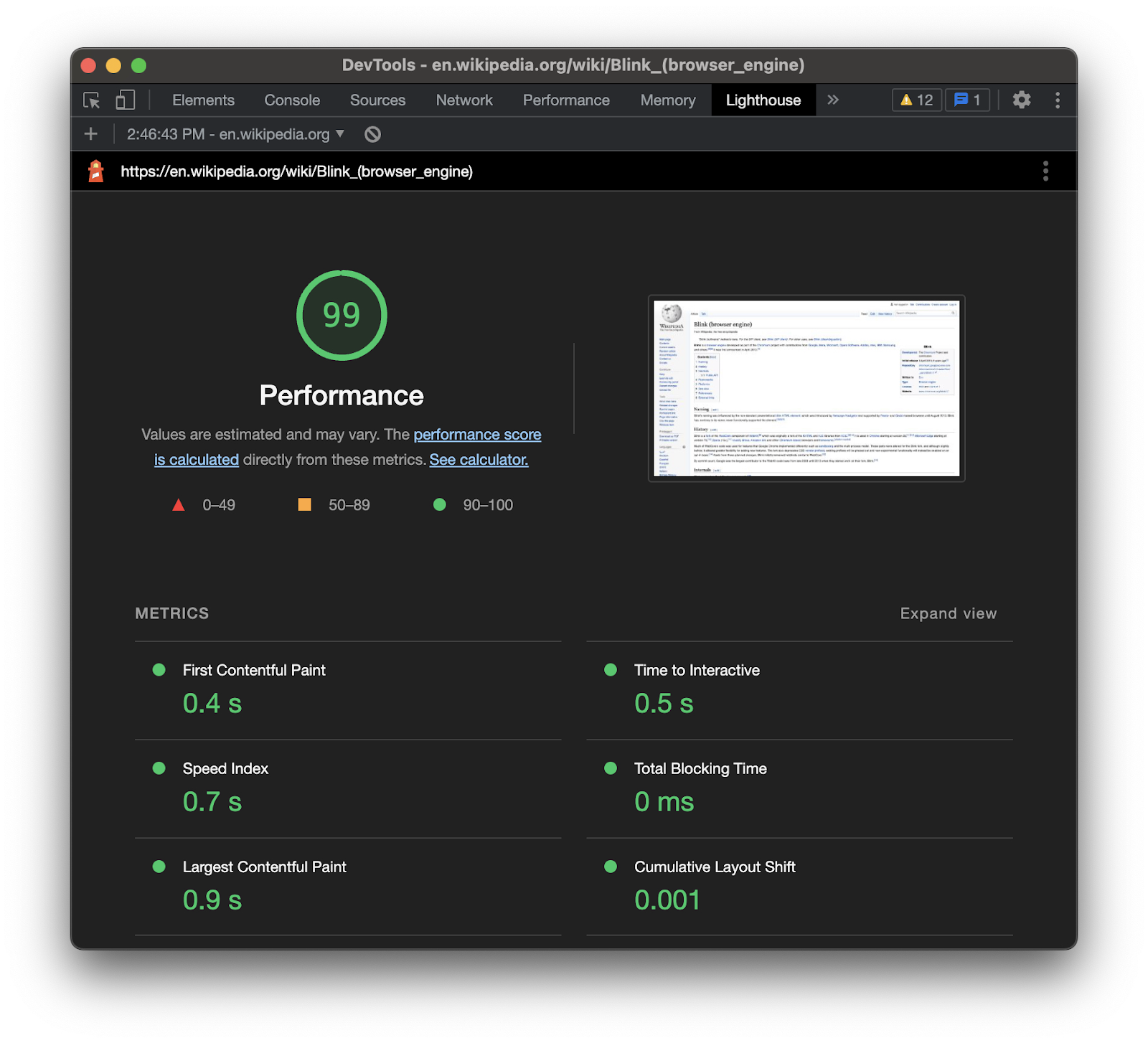Click the red triangle 0–49 legend icon
This screenshot has height=1043, width=1148.
click(x=179, y=505)
